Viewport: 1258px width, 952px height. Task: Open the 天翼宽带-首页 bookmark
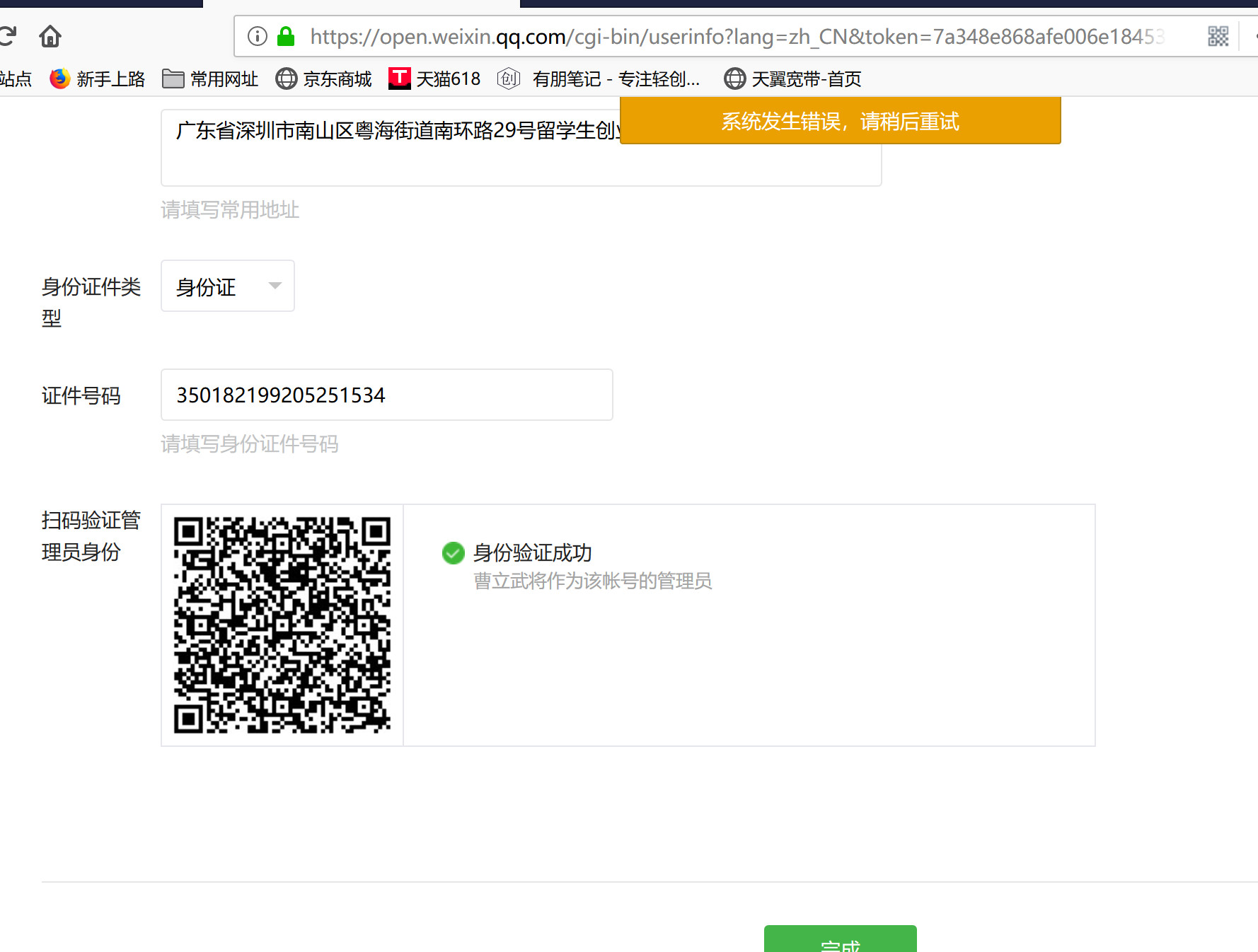tap(792, 79)
